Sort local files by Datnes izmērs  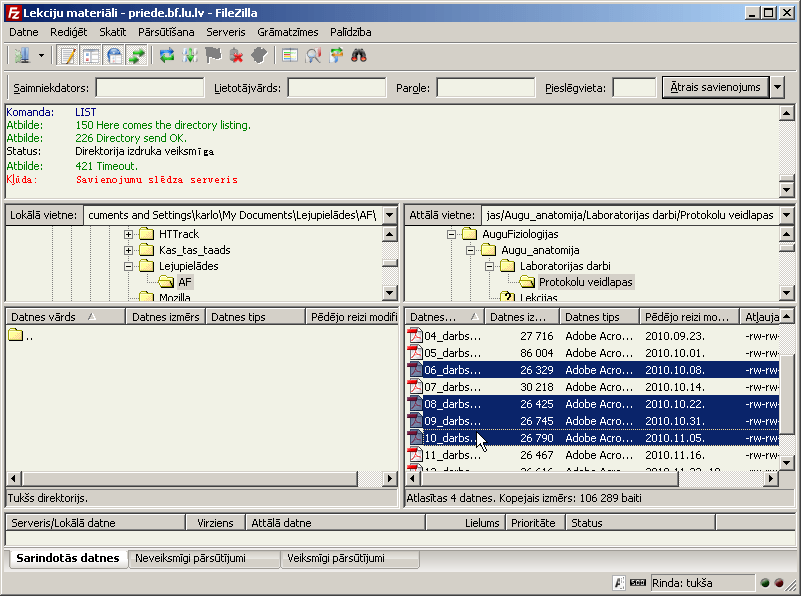[x=166, y=317]
